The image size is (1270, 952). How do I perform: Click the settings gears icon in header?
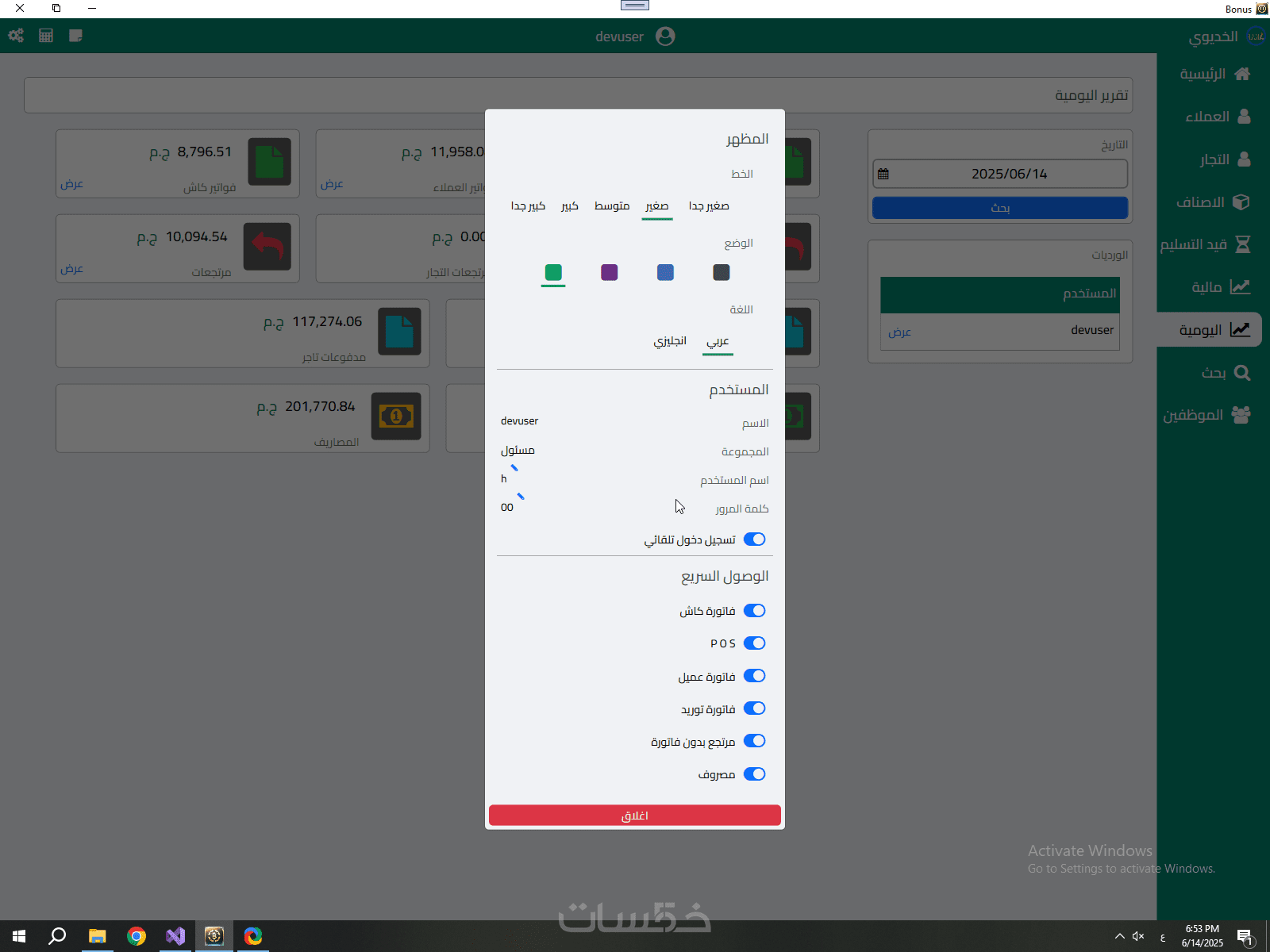[16, 36]
